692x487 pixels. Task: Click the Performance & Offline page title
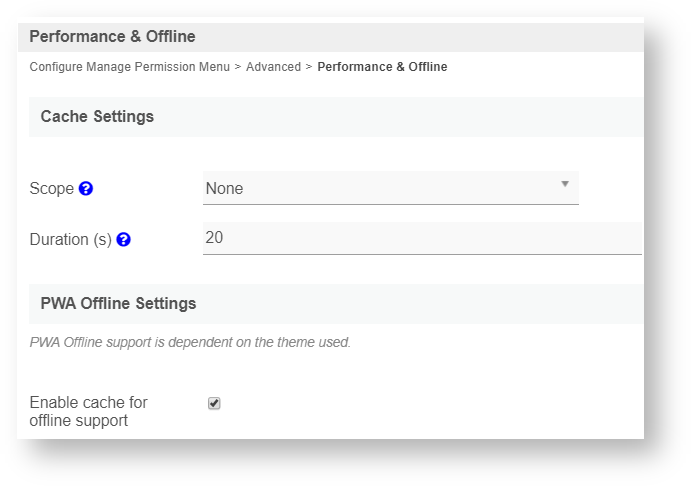[x=112, y=37]
